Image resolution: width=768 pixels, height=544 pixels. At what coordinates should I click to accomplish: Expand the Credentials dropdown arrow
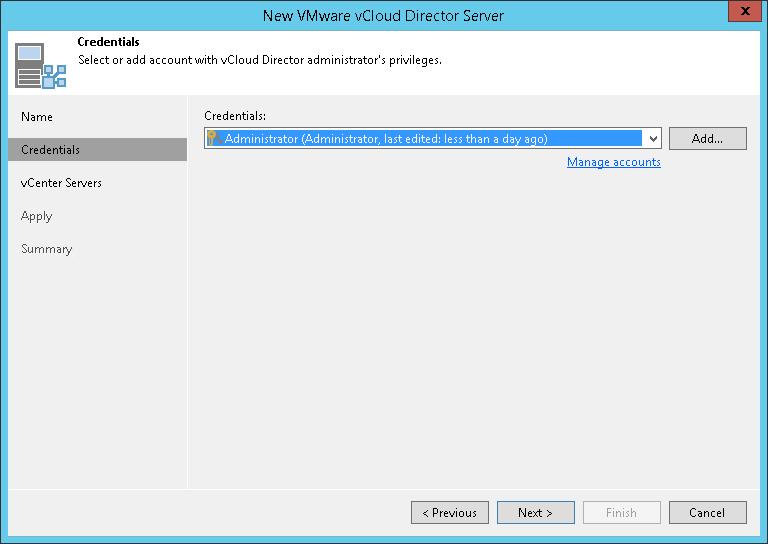[652, 139]
